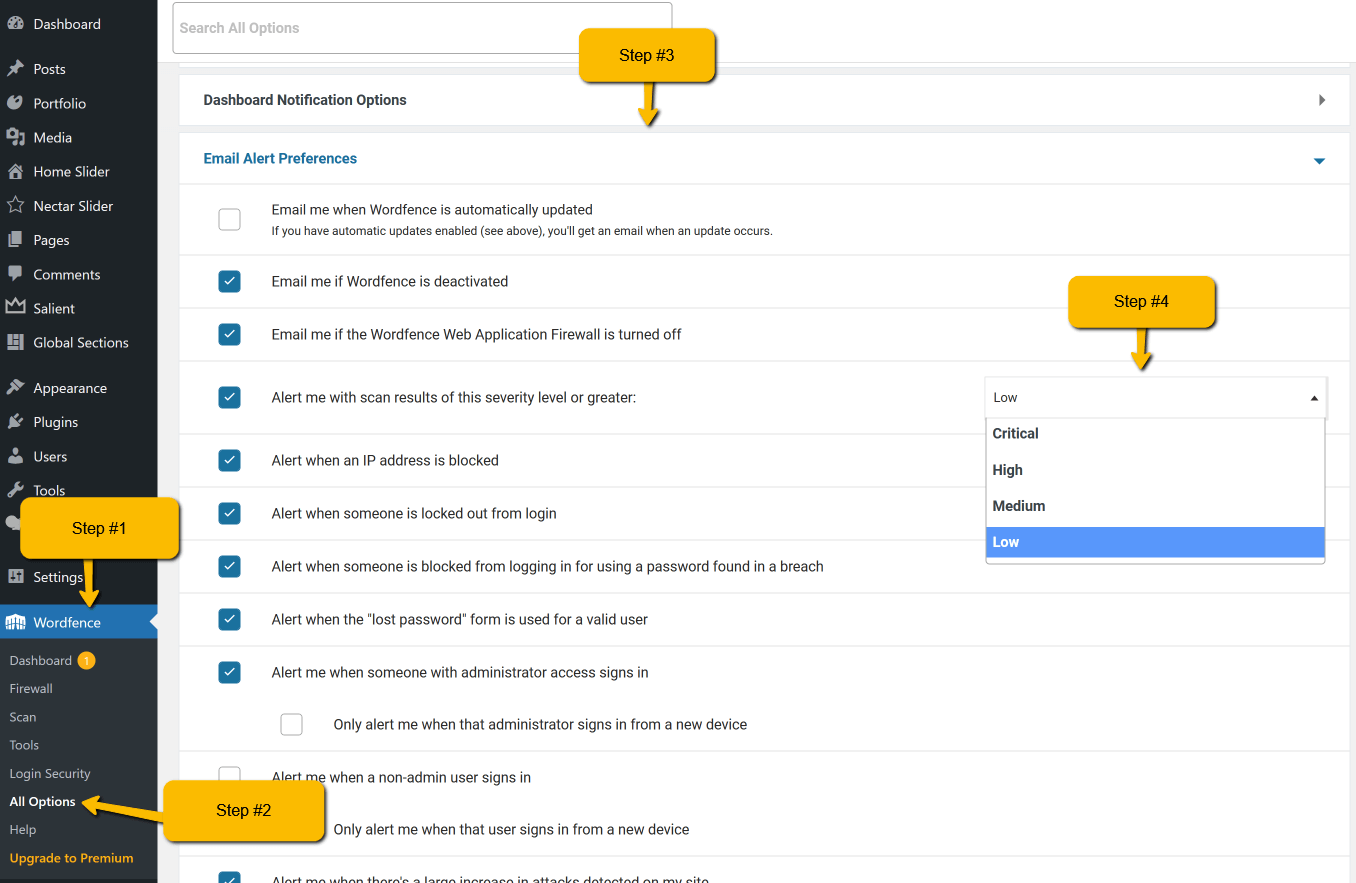
Task: Click the Media icon in sidebar
Action: coord(15,137)
